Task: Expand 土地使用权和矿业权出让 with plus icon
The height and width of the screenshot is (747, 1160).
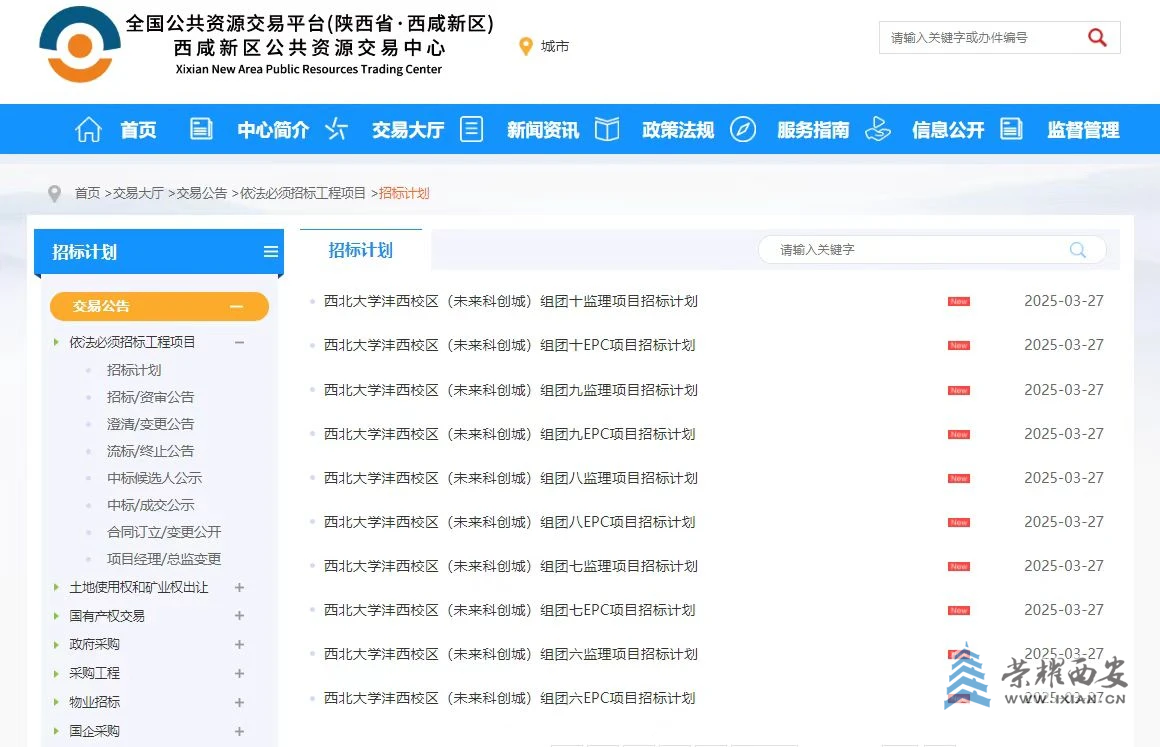Action: [x=240, y=587]
